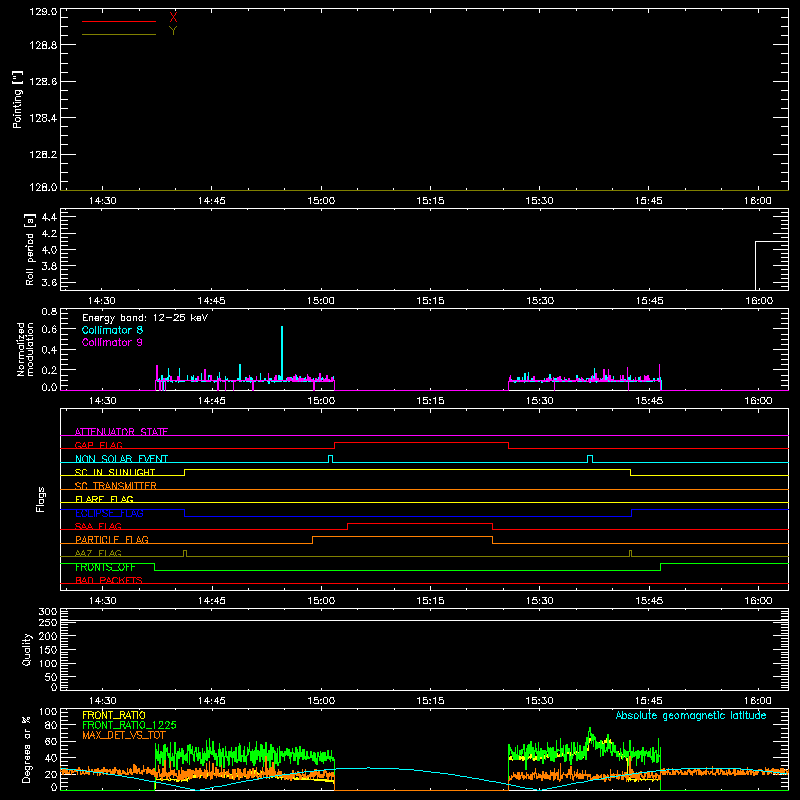The height and width of the screenshot is (800, 800).
Task: Click the FLARE_FLAG label
Action: 104,499
